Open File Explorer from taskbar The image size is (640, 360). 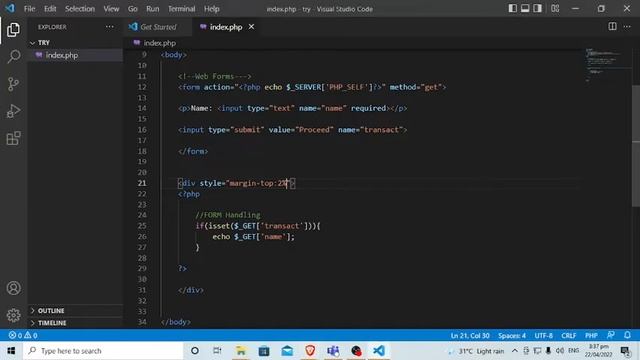tap(241, 351)
